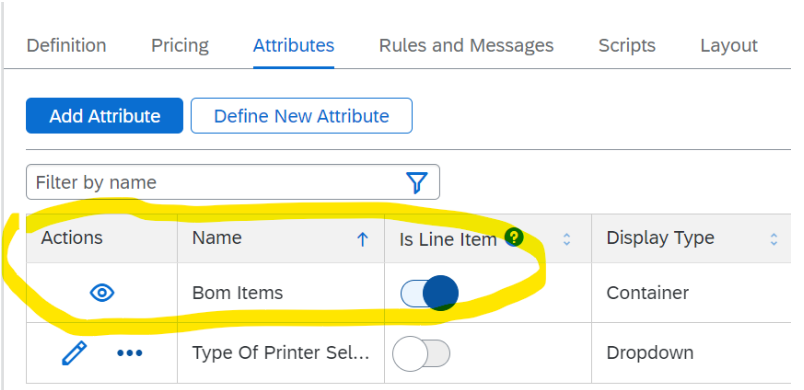Switch to the Layout tab
Viewport: 804px width, 390px height.
click(x=729, y=46)
